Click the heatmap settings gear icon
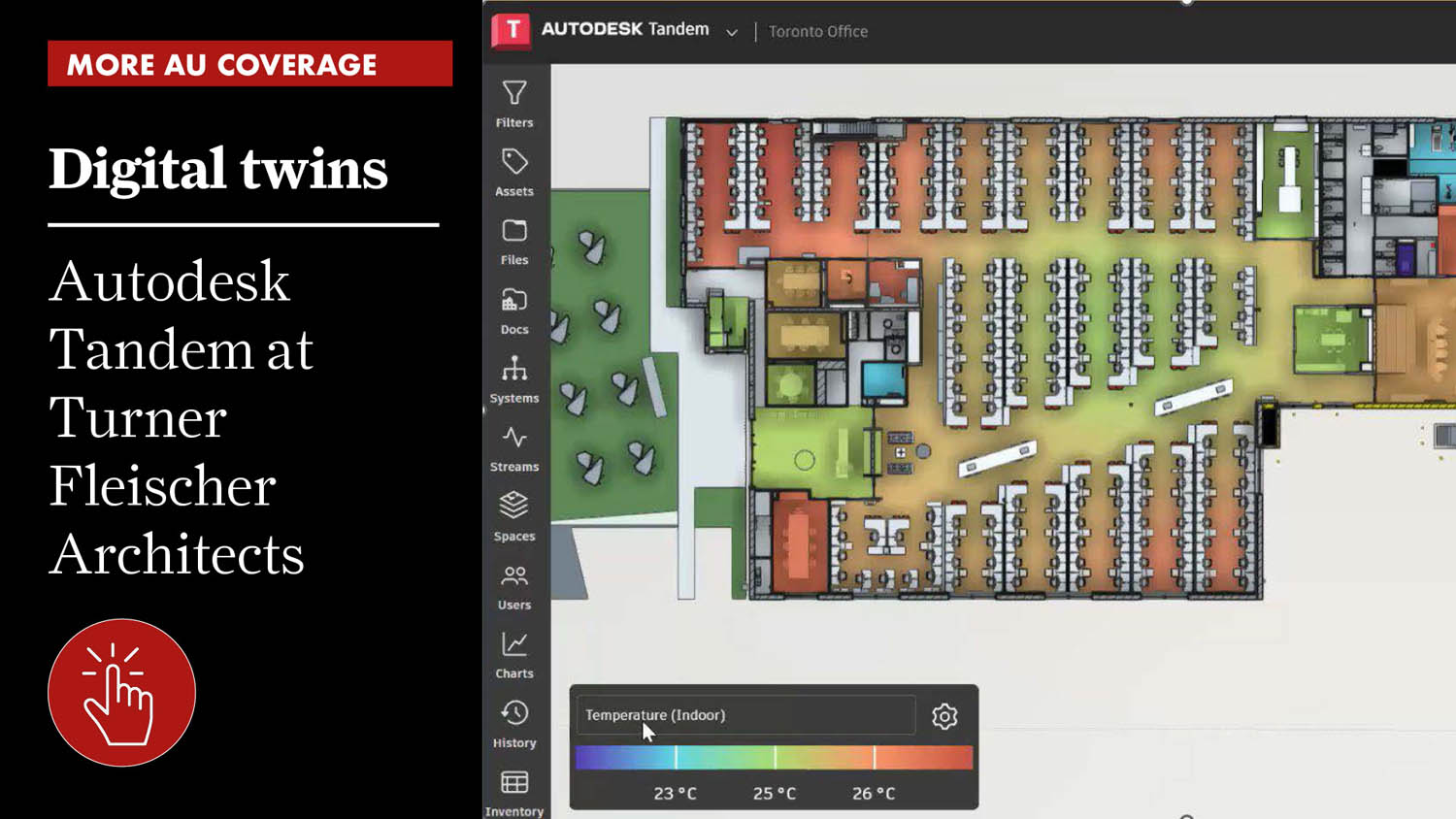 [944, 716]
